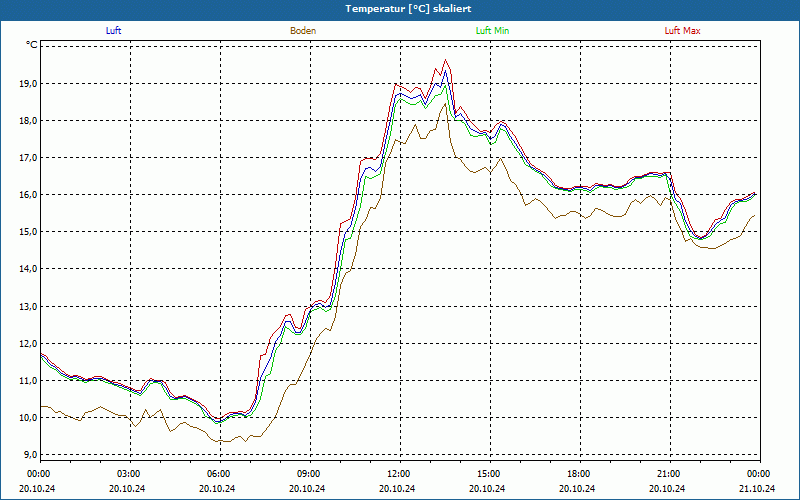Click the 'Luft' legend label
Screen dimensions: 800x500
coord(113,31)
